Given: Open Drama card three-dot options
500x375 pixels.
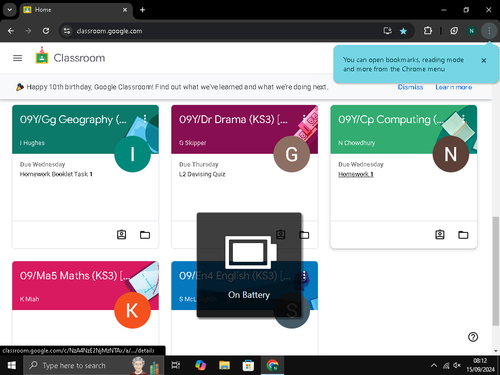Looking at the screenshot, I should 304,118.
